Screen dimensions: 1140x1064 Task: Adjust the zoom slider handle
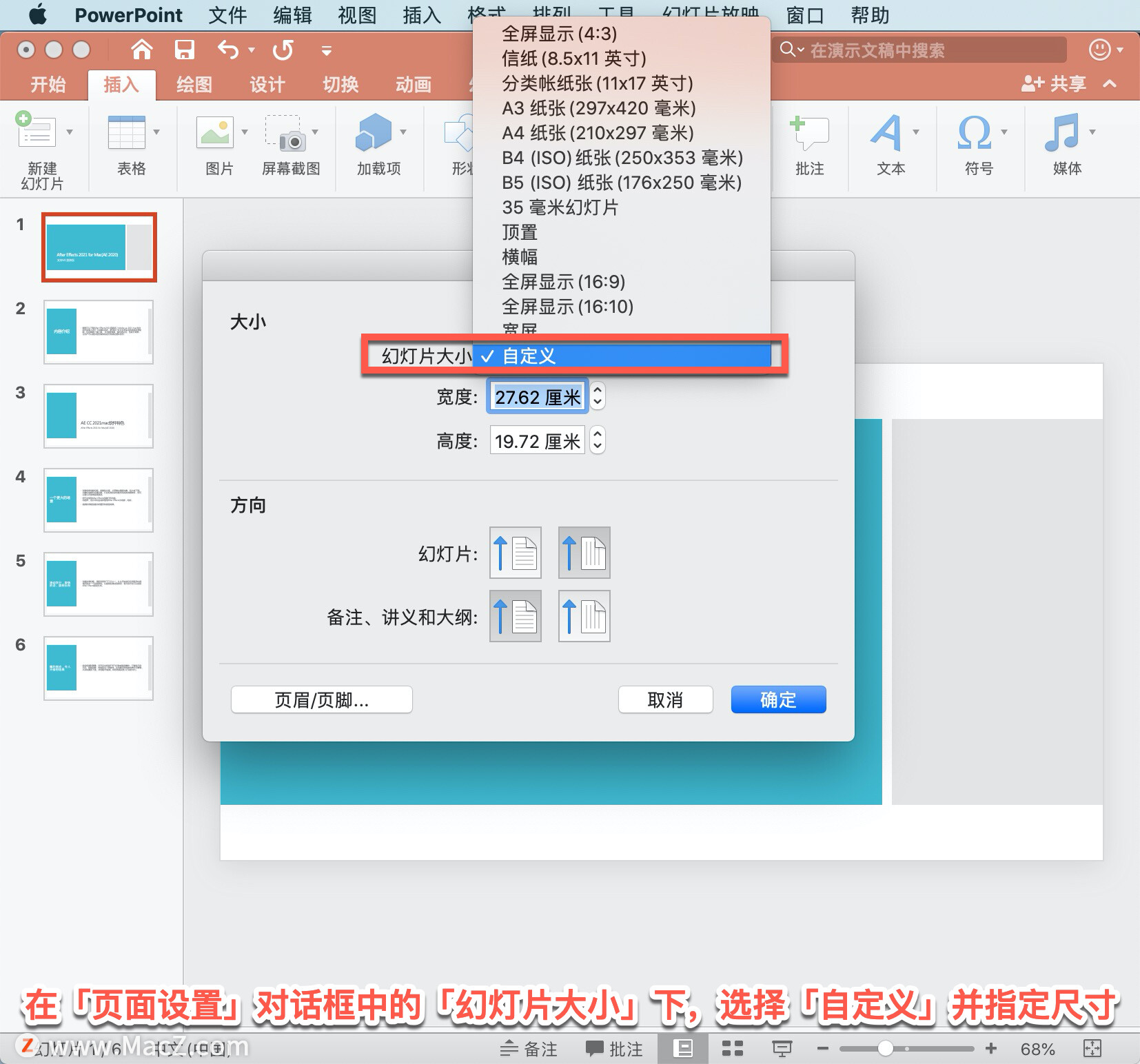click(886, 1049)
